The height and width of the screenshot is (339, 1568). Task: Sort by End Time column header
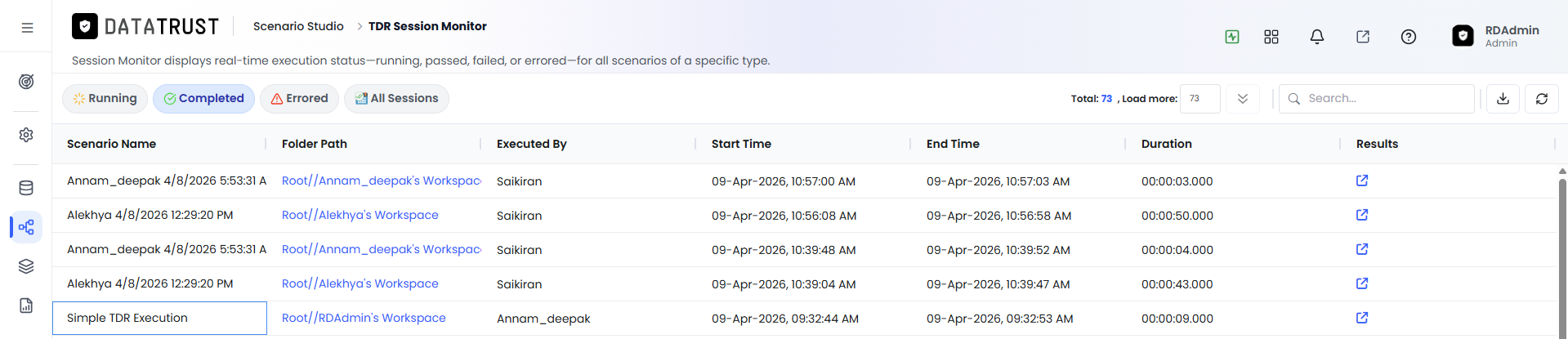coord(953,144)
